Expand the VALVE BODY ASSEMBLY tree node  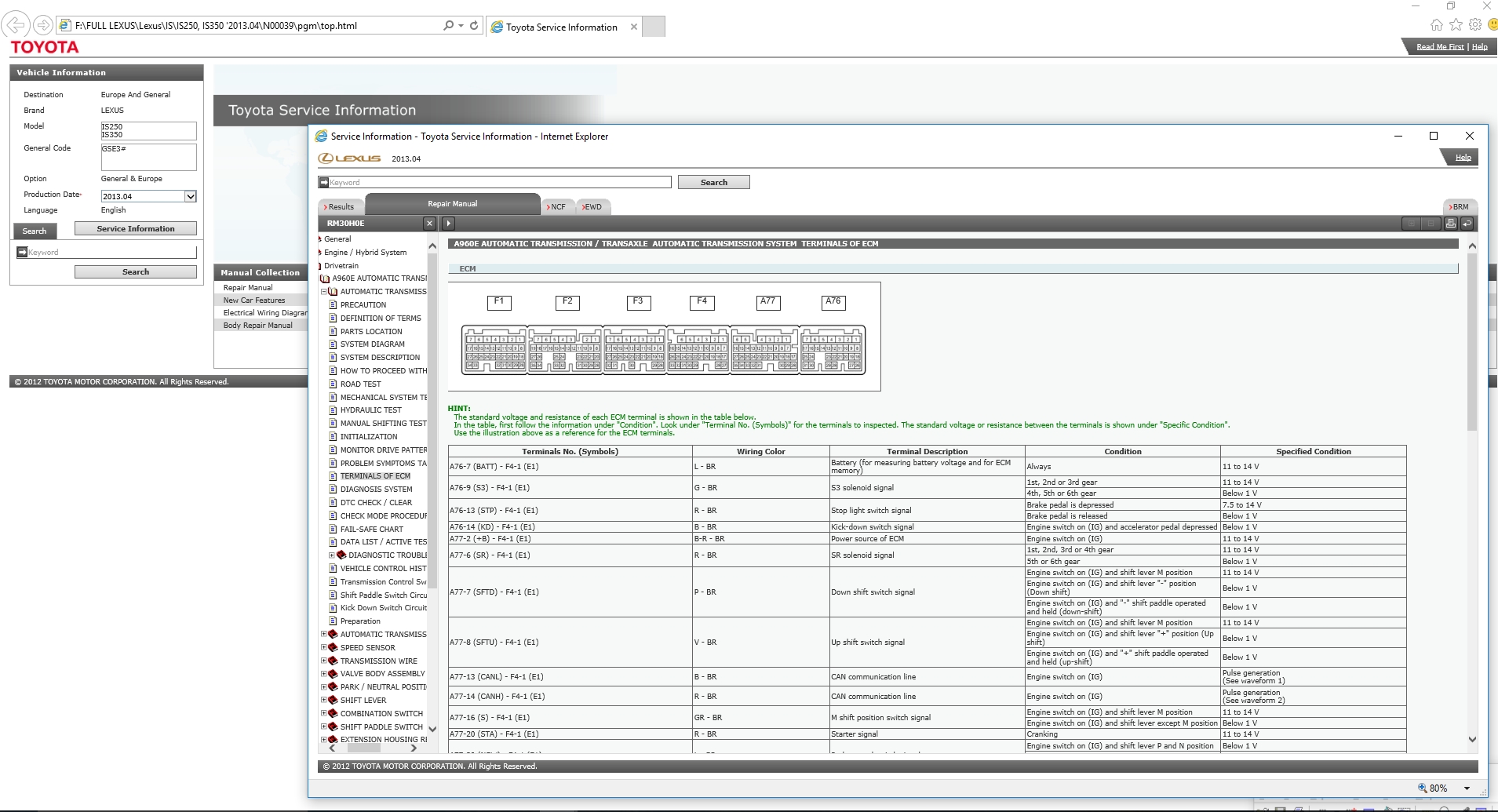(x=324, y=674)
